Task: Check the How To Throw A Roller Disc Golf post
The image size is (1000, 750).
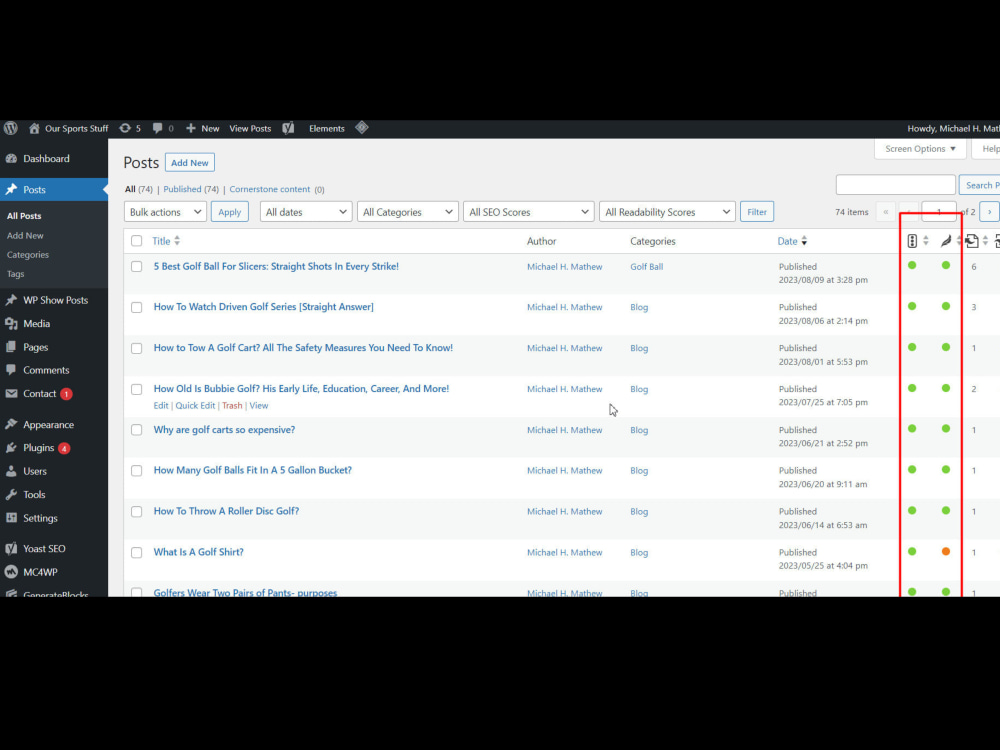Action: [136, 511]
